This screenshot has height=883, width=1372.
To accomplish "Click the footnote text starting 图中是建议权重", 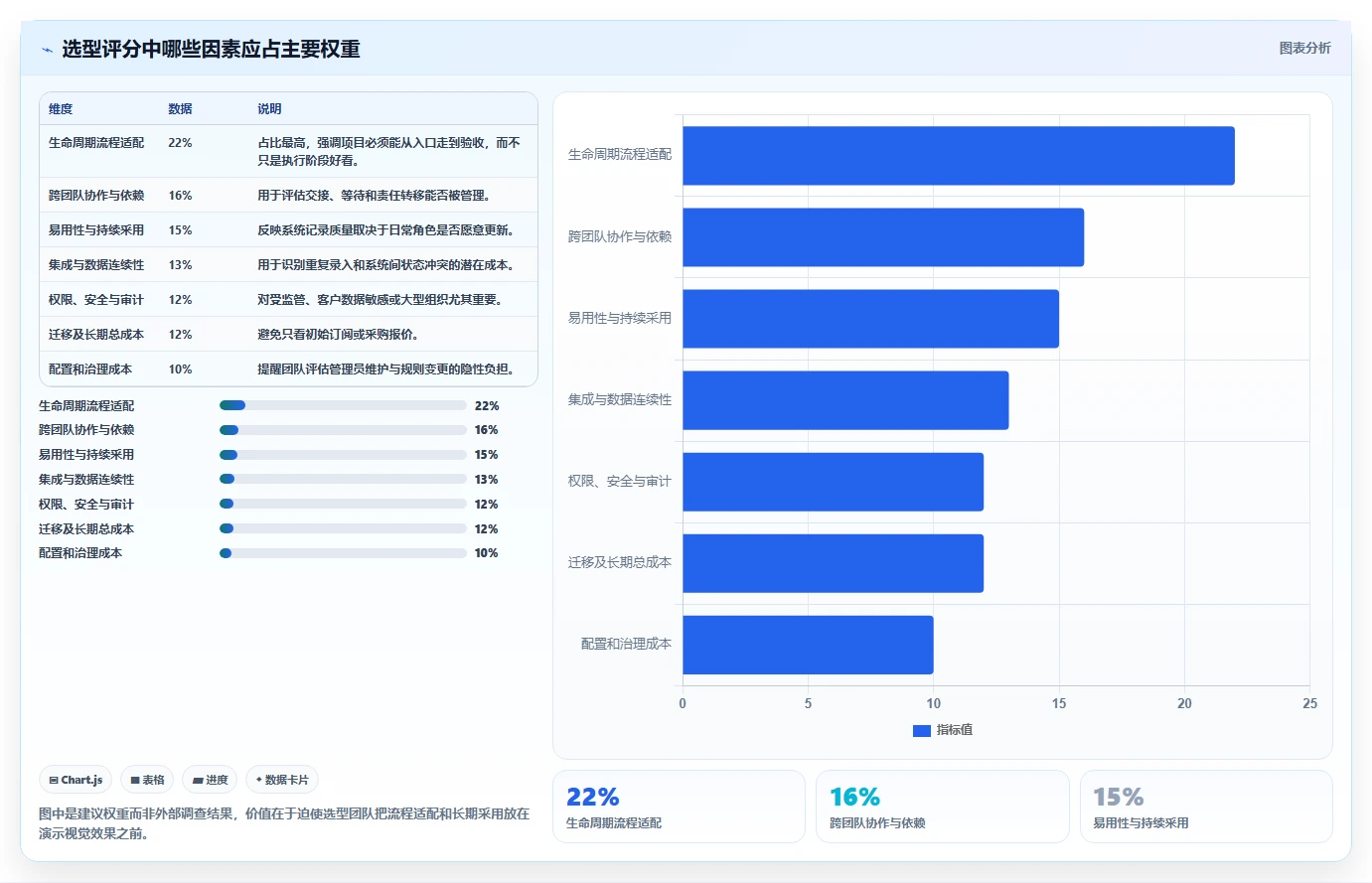I will click(x=284, y=823).
